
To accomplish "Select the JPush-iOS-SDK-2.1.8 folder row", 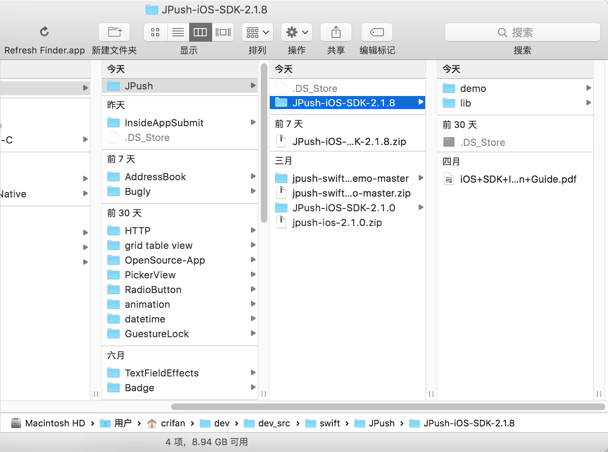I will pos(347,103).
